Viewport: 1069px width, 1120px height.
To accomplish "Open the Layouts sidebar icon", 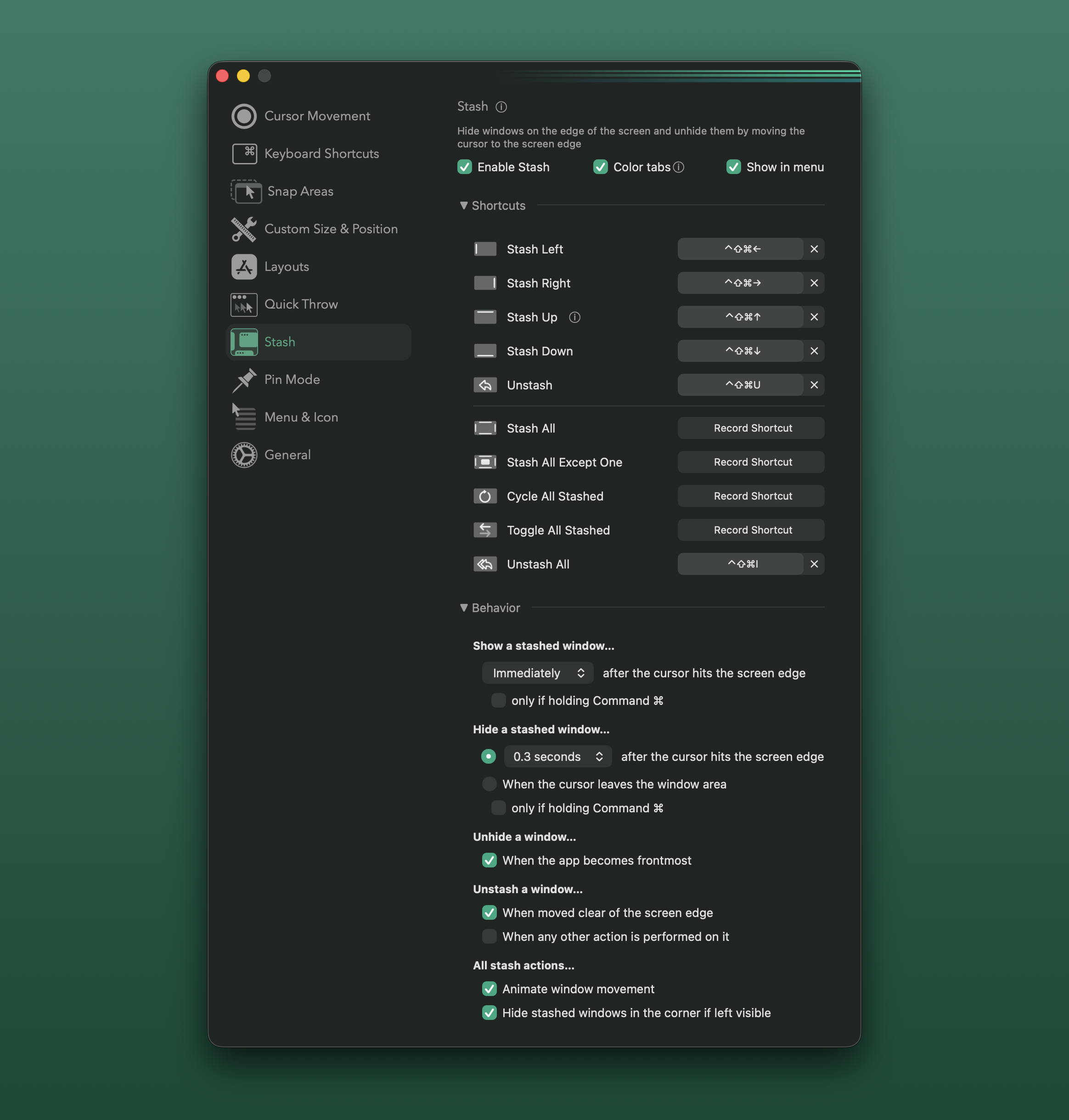I will 244,267.
